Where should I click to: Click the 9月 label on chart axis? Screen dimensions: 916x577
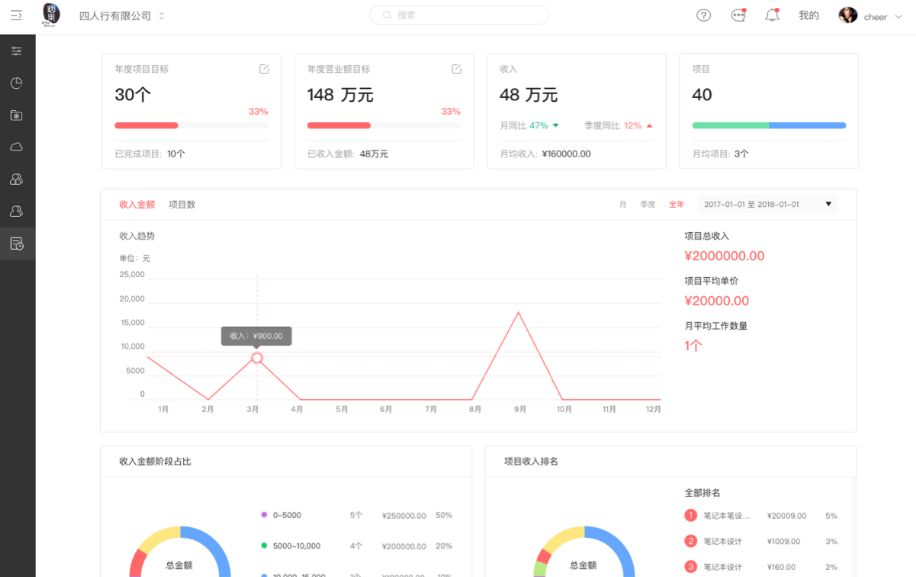[520, 409]
